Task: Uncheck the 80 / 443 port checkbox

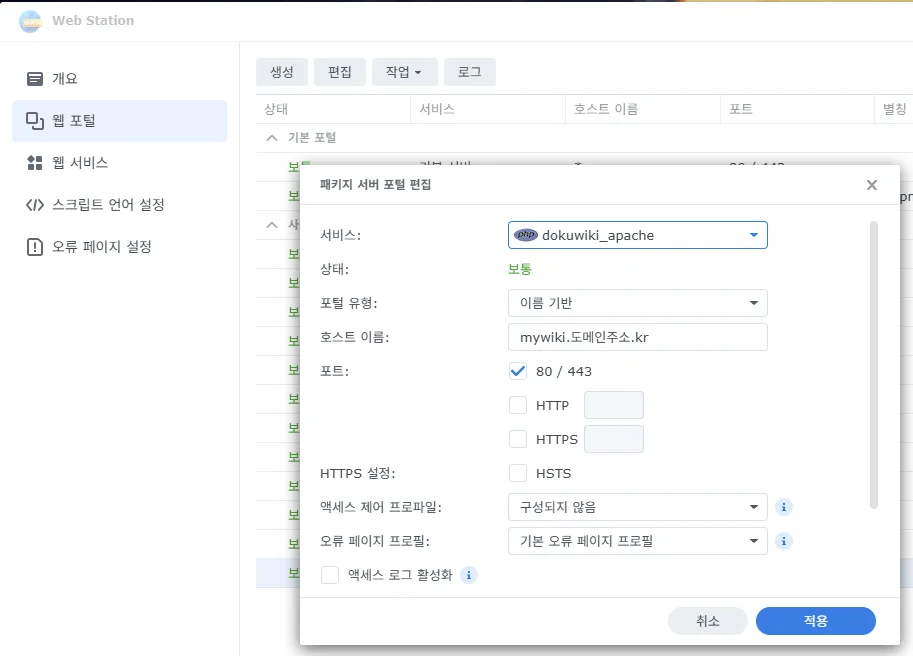Action: [518, 370]
